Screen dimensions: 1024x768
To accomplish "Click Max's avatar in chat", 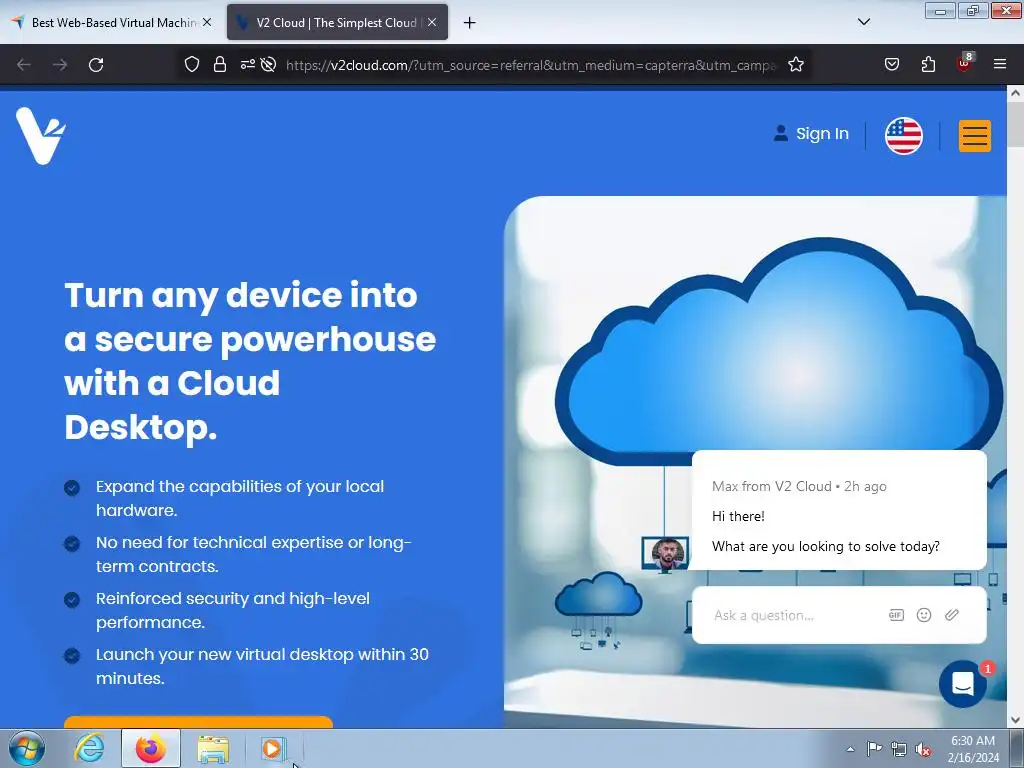I will pyautogui.click(x=667, y=553).
